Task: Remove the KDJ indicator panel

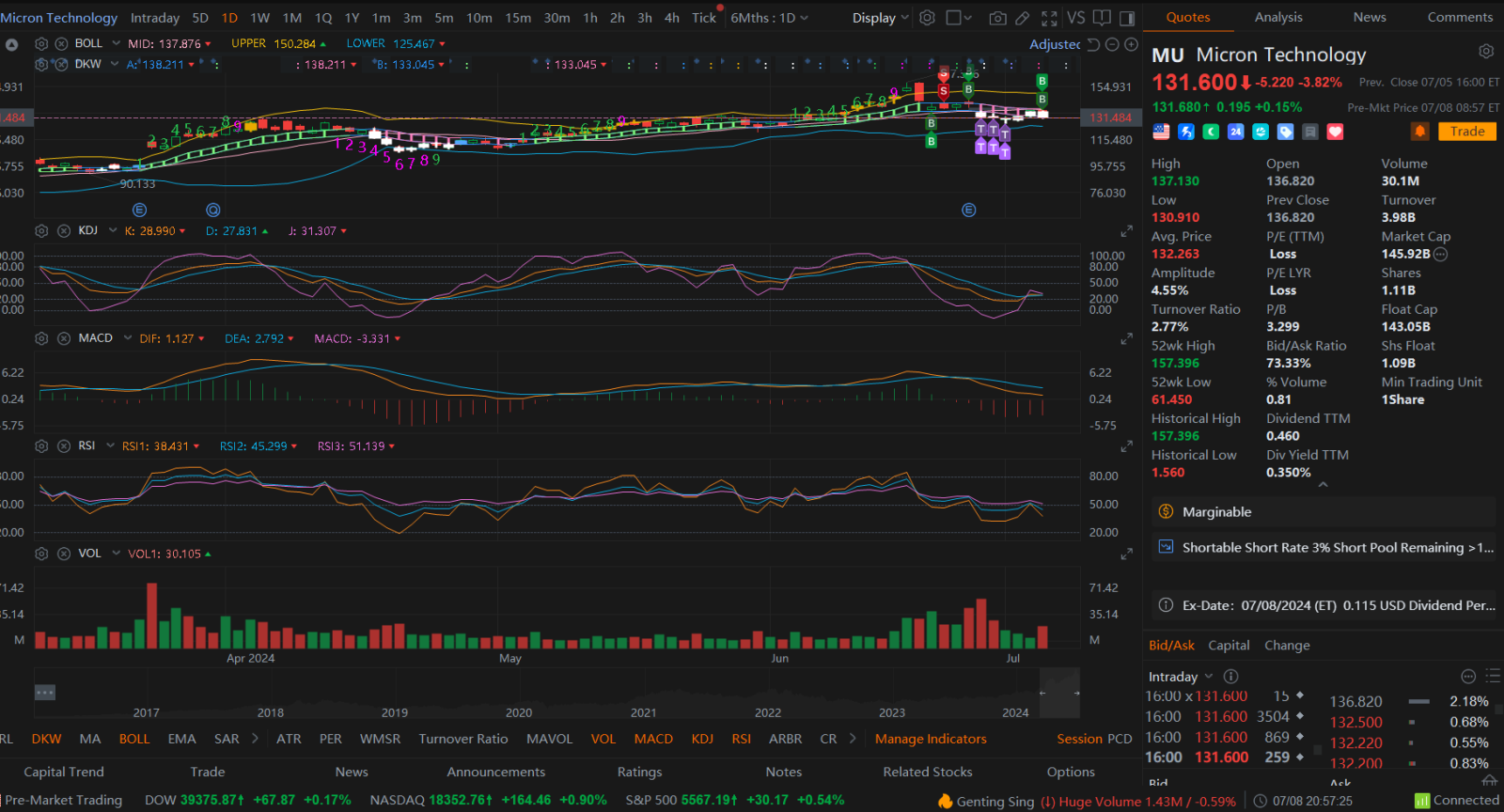Action: tap(64, 231)
